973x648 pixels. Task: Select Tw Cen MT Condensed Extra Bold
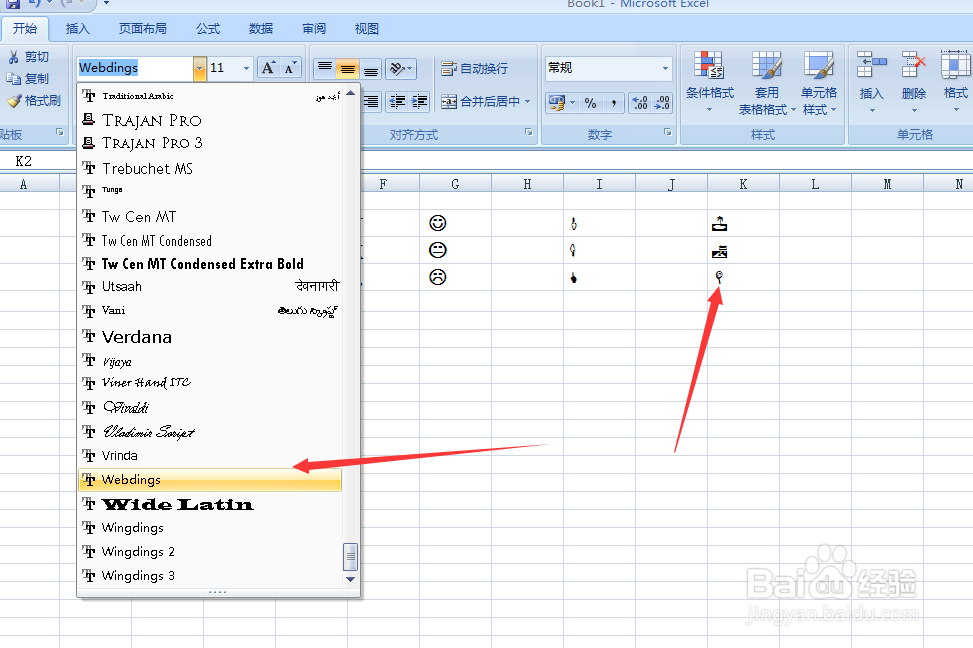[210, 264]
